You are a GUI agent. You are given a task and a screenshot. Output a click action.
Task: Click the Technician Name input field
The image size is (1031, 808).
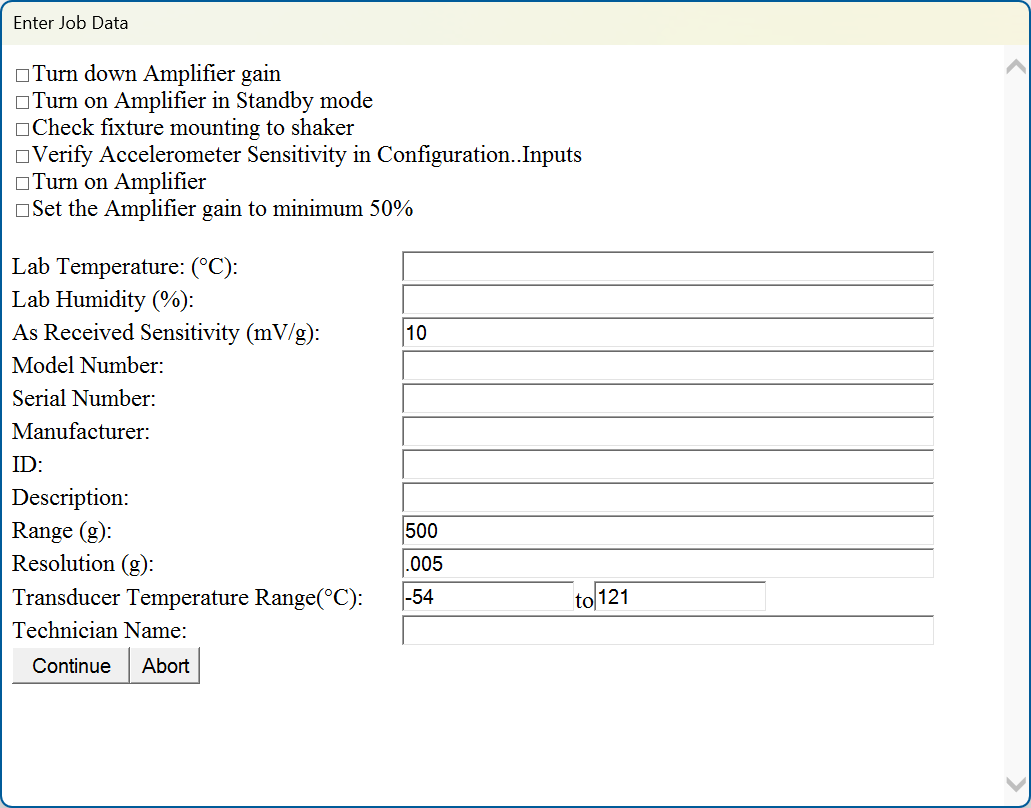point(667,631)
